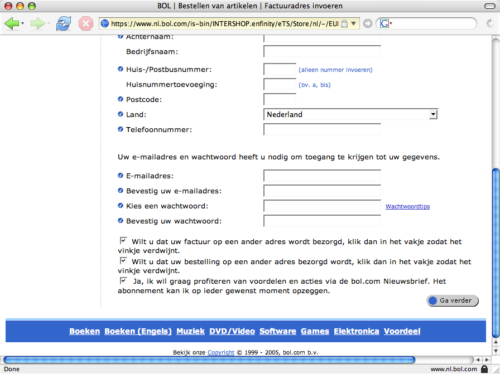Click the vertical scrollbar up arrow
Viewport: 500px width, 374px height.
496,343
